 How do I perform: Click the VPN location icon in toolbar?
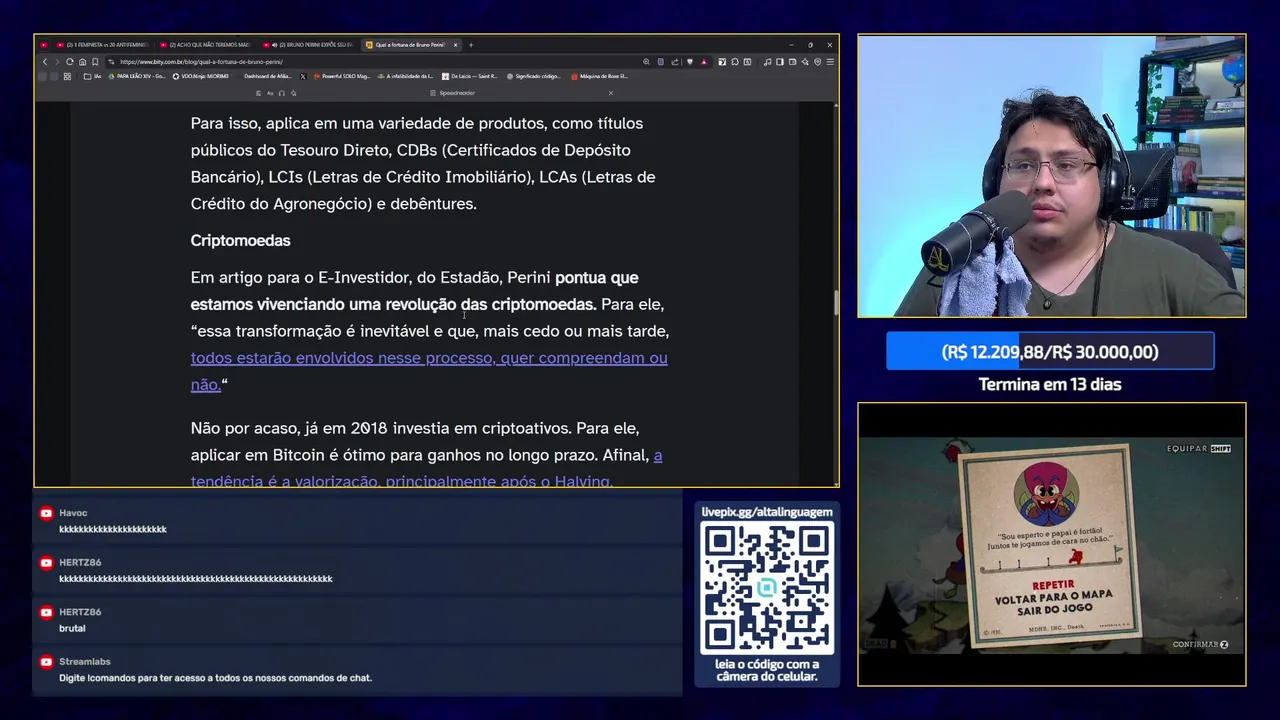click(x=817, y=62)
